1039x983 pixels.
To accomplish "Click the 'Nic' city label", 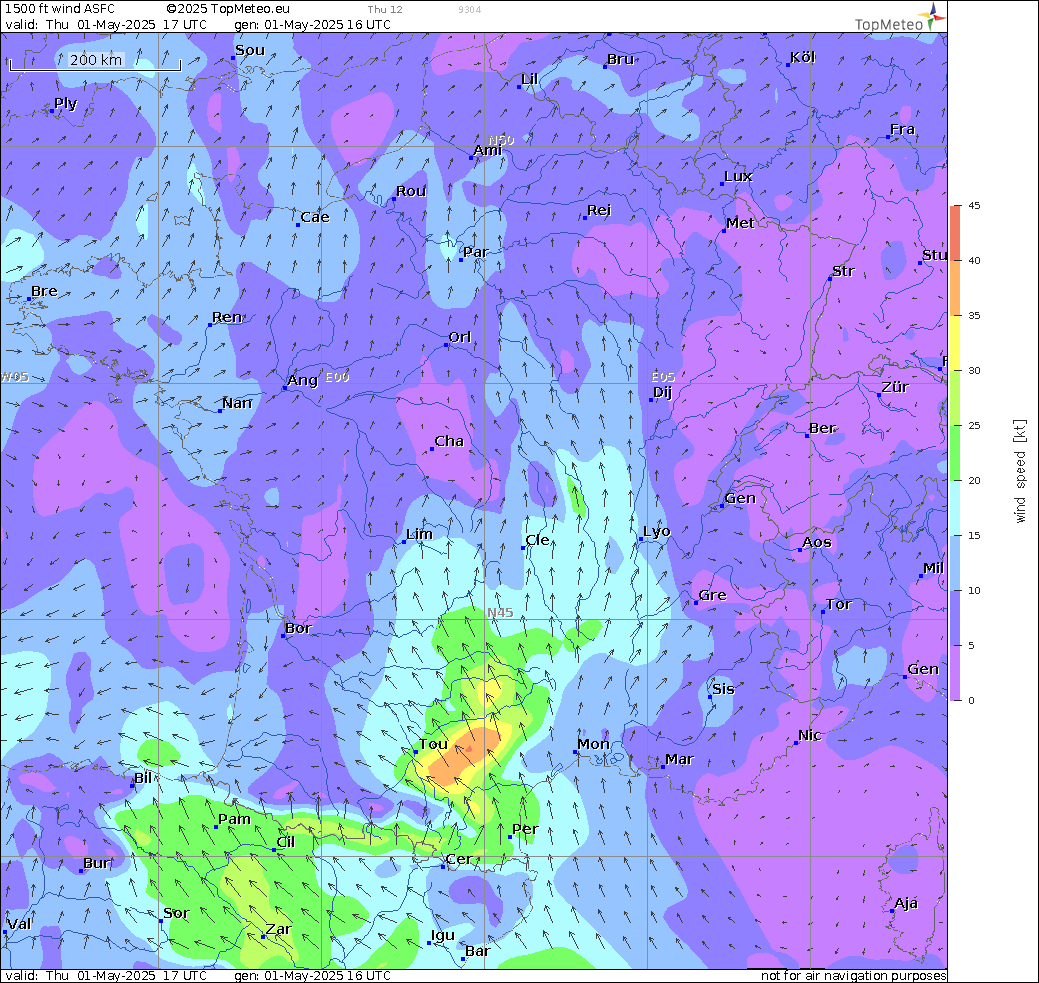I will pos(810,735).
